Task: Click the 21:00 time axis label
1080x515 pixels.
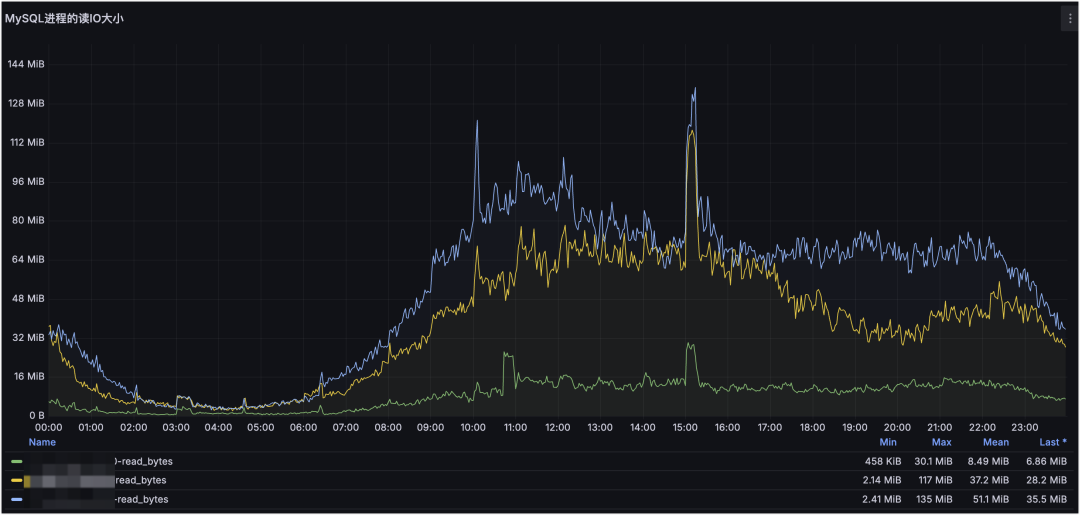Action: [940, 427]
